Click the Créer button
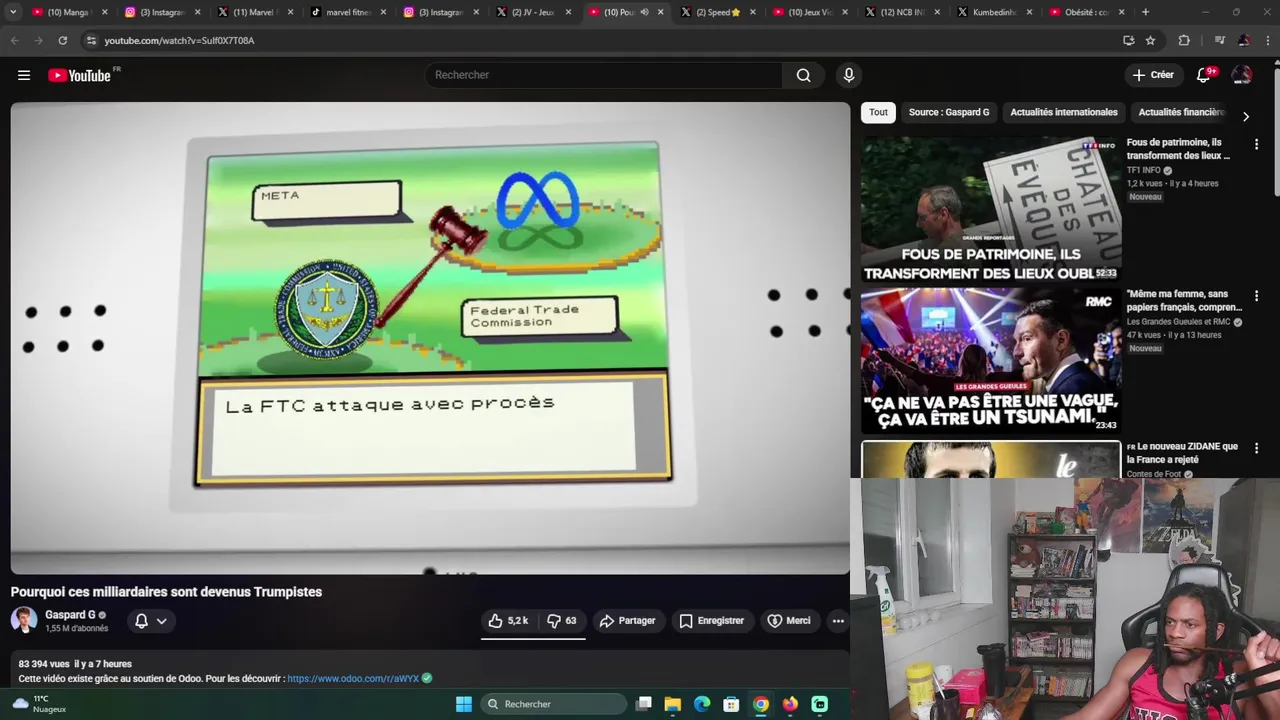This screenshot has width=1280, height=720. (x=1152, y=75)
